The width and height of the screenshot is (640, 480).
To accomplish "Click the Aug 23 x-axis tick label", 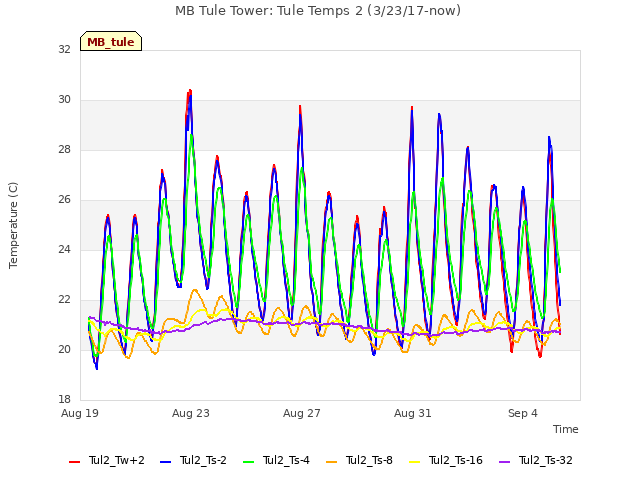I will click(x=191, y=413).
